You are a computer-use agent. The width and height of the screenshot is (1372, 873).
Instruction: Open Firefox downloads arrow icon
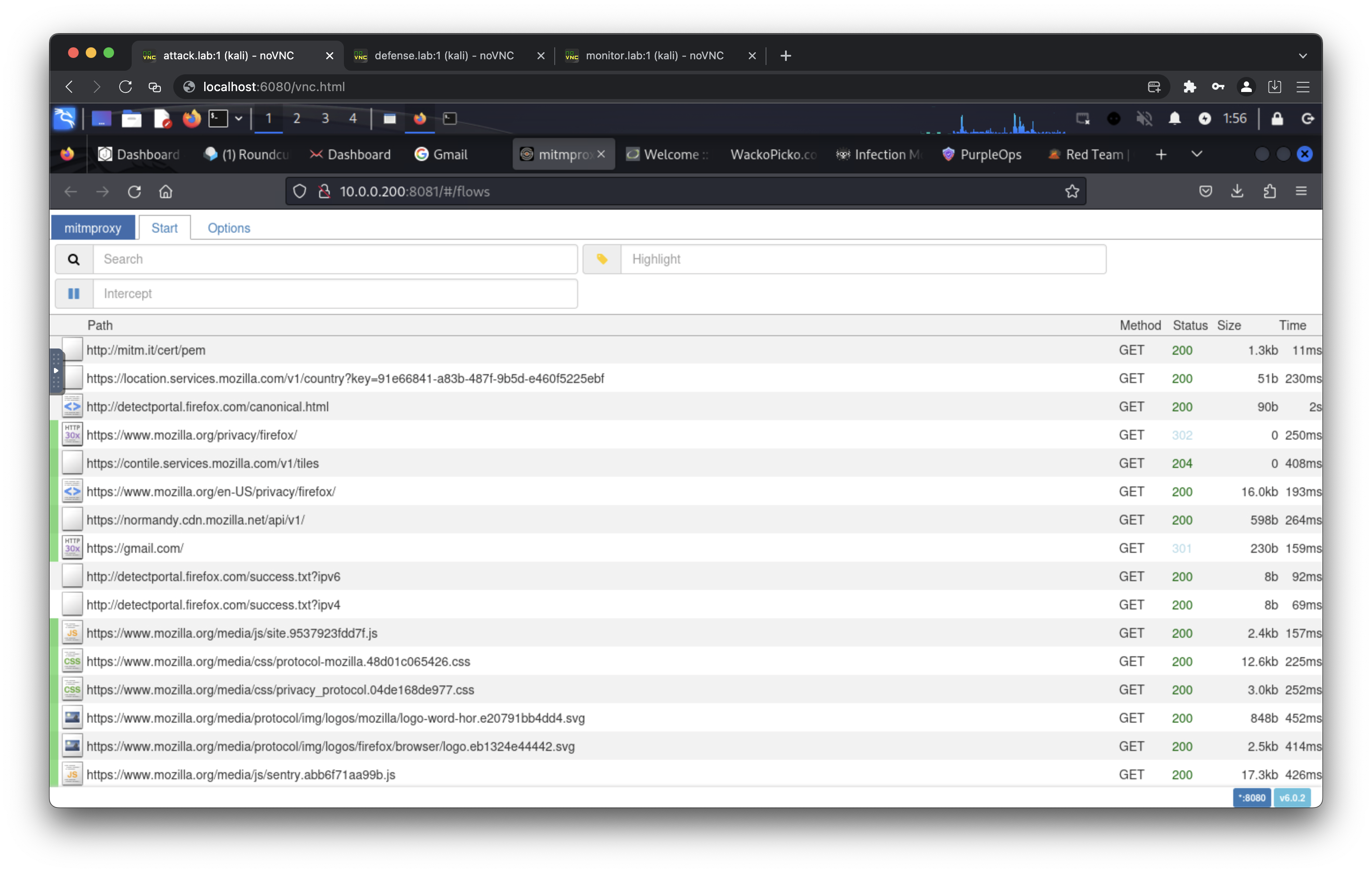[x=1237, y=191]
